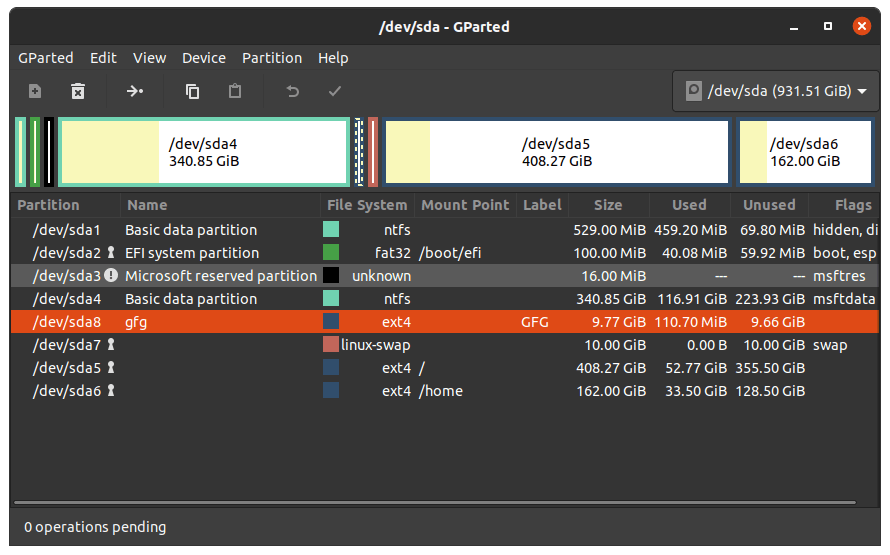Open the Partition menu
The height and width of the screenshot is (555, 890).
tap(272, 58)
